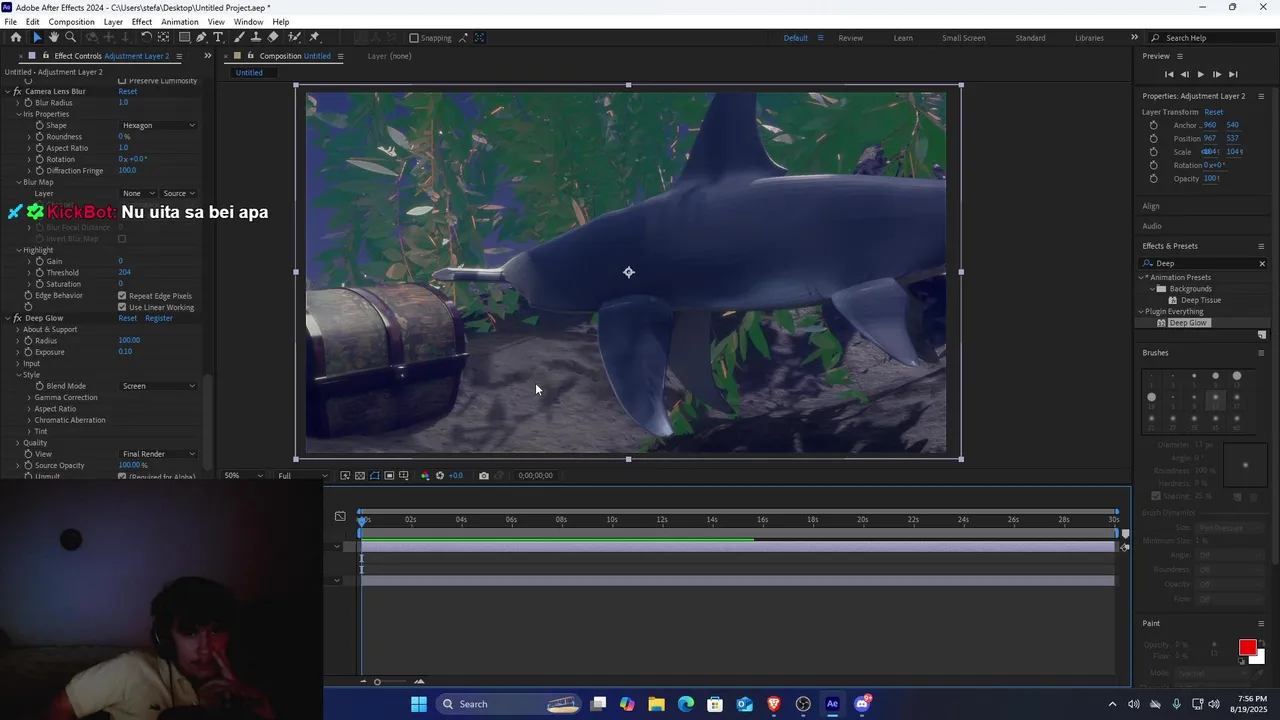The height and width of the screenshot is (720, 1280).
Task: Expand the Gamma Correction group
Action: [29, 398]
